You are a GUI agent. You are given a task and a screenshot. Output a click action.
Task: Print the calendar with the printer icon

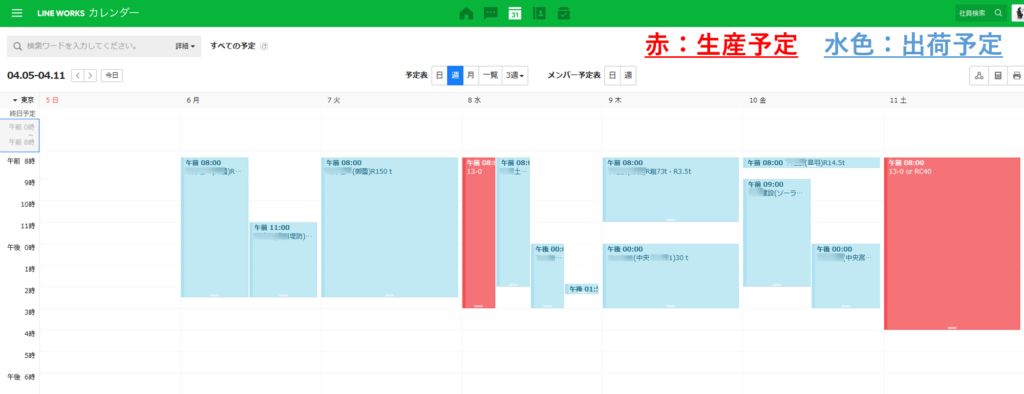click(1016, 76)
